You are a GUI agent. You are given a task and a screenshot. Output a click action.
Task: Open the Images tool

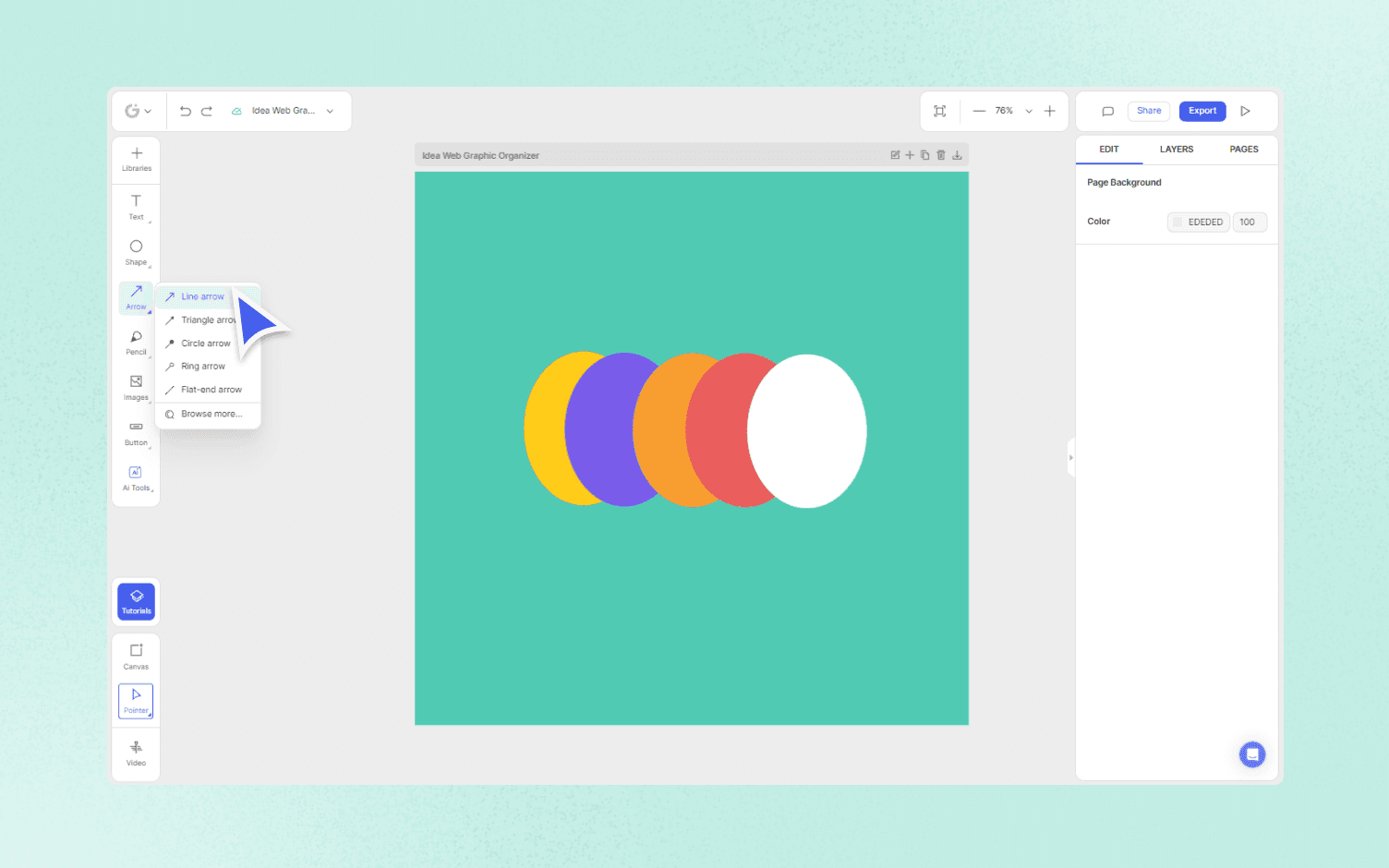136,387
